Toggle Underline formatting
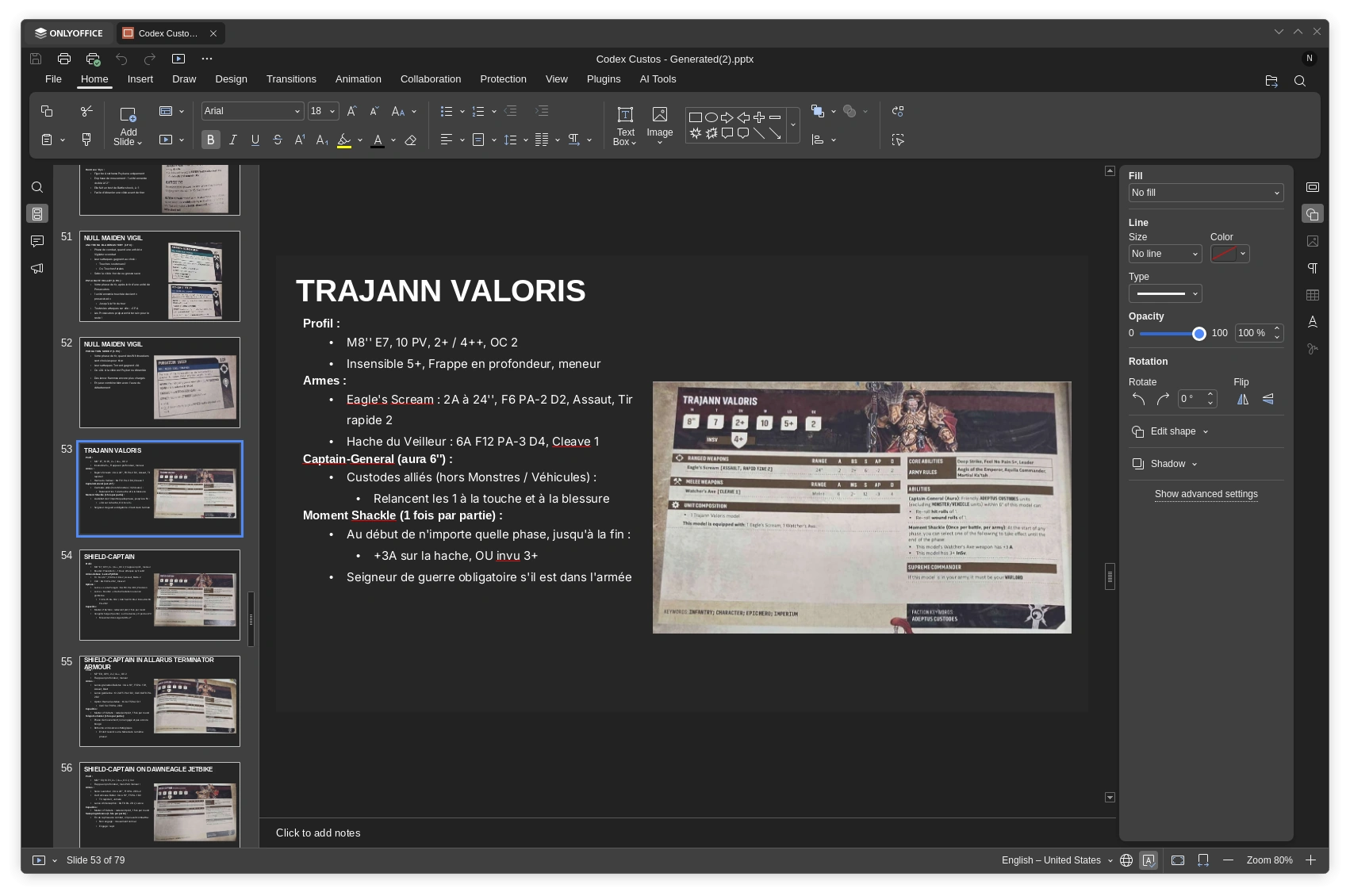This screenshot has height=896, width=1350. click(x=255, y=140)
